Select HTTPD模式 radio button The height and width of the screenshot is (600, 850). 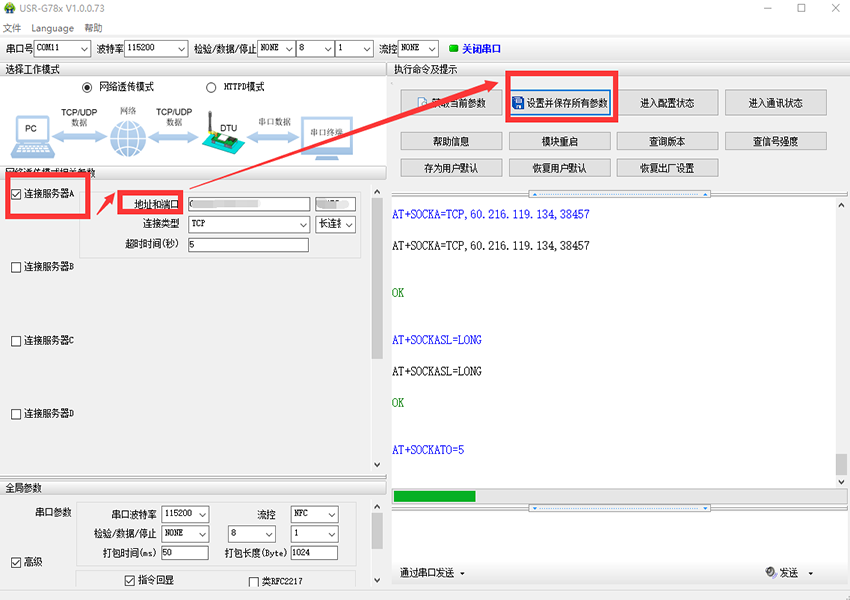coord(211,87)
